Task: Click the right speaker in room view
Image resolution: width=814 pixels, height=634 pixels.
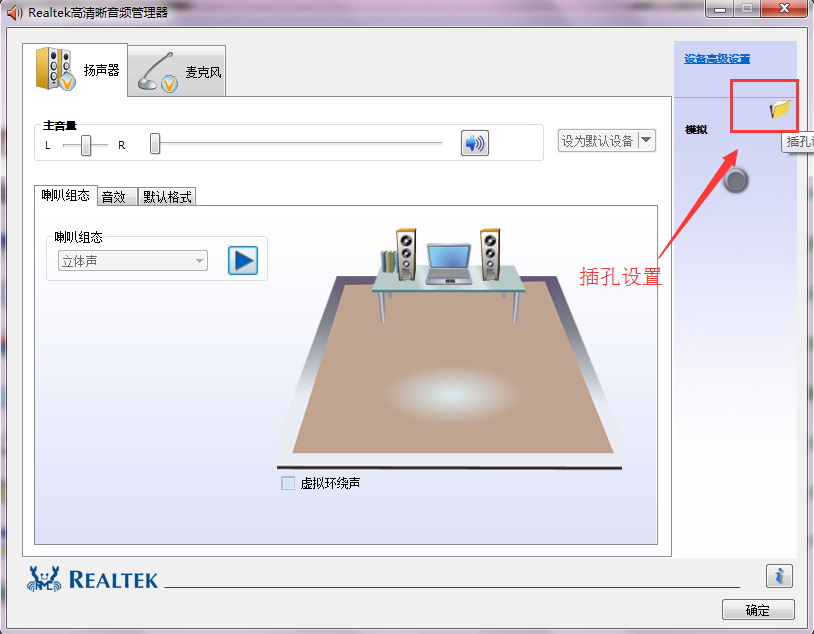Action: [x=490, y=254]
